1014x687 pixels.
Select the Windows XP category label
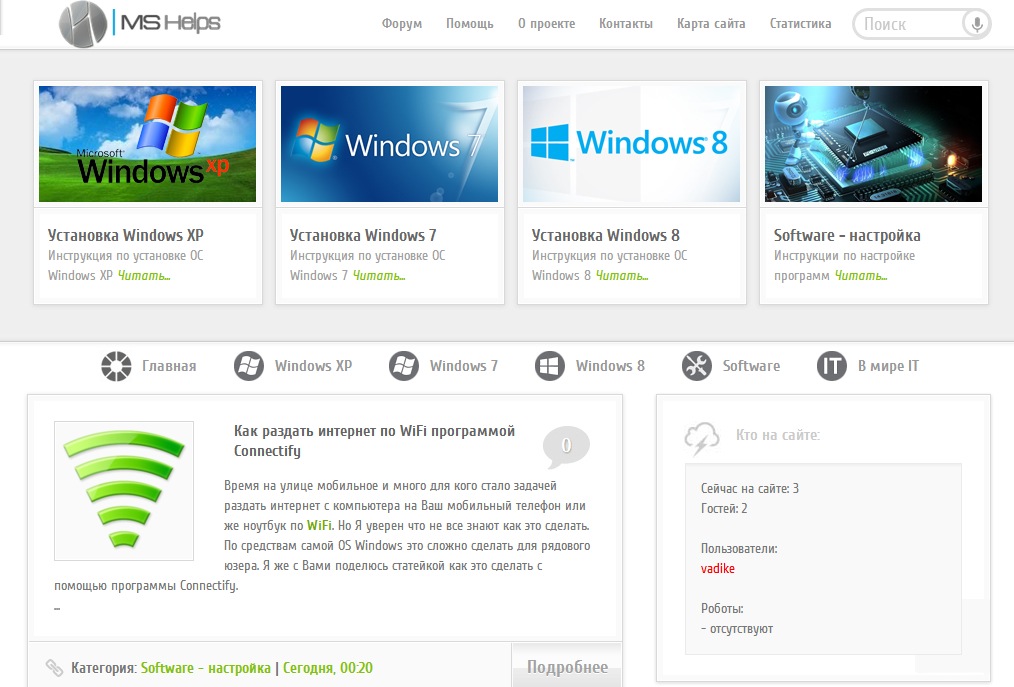point(314,366)
